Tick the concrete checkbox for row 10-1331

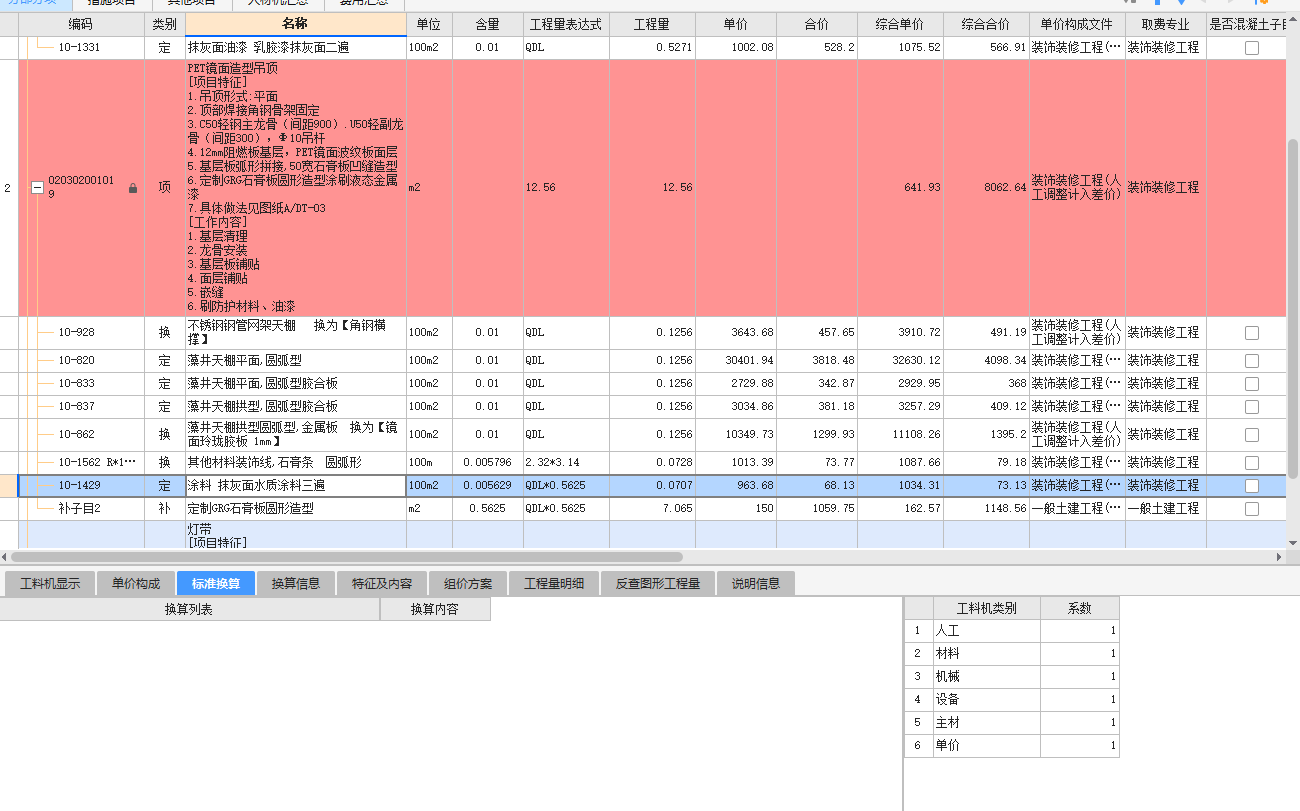pyautogui.click(x=1251, y=48)
